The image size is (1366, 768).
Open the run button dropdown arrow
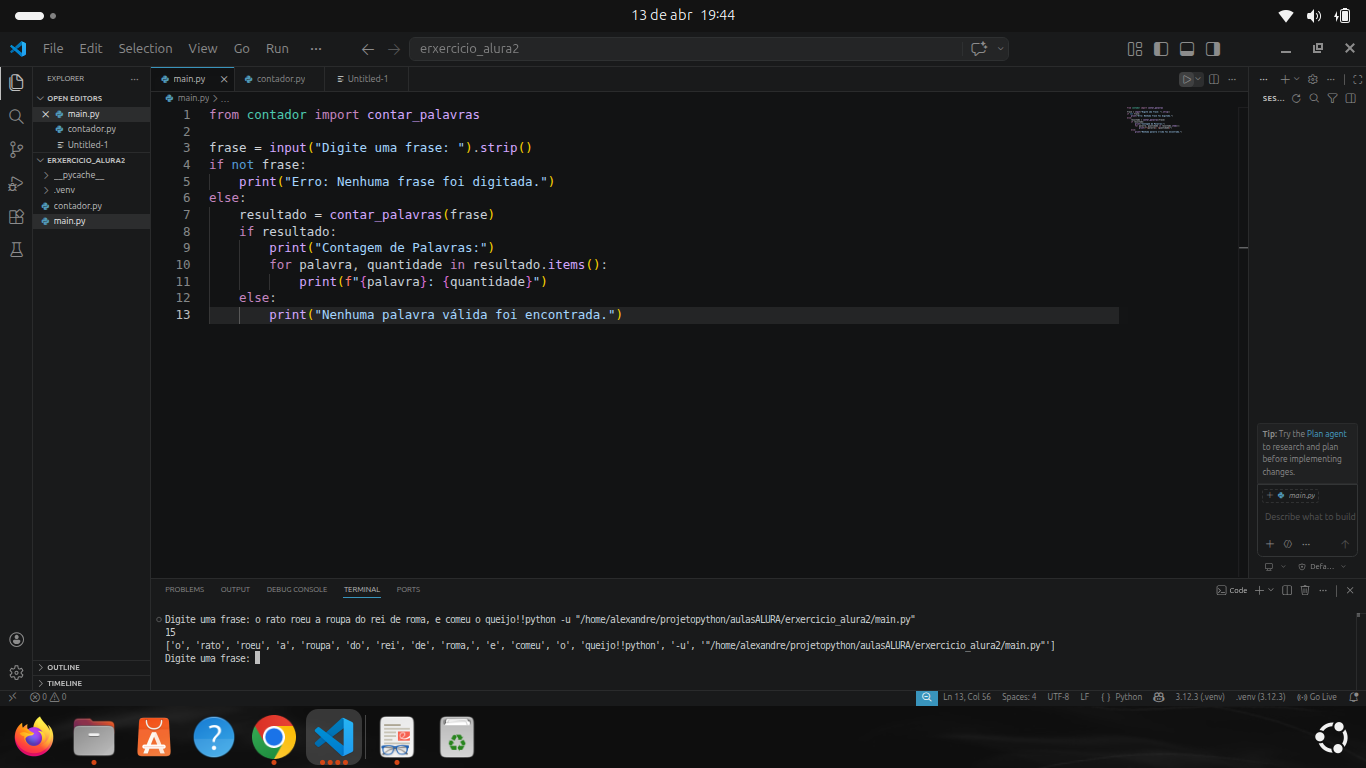(1198, 79)
